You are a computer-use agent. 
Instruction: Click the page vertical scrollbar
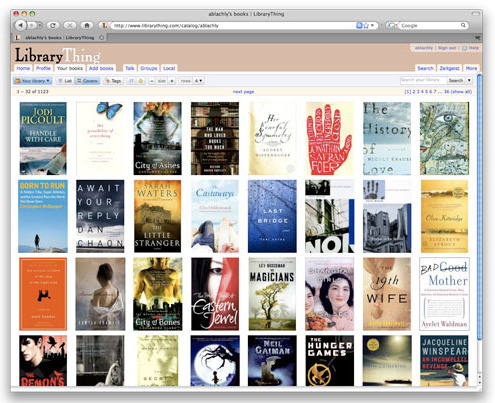pos(480,207)
